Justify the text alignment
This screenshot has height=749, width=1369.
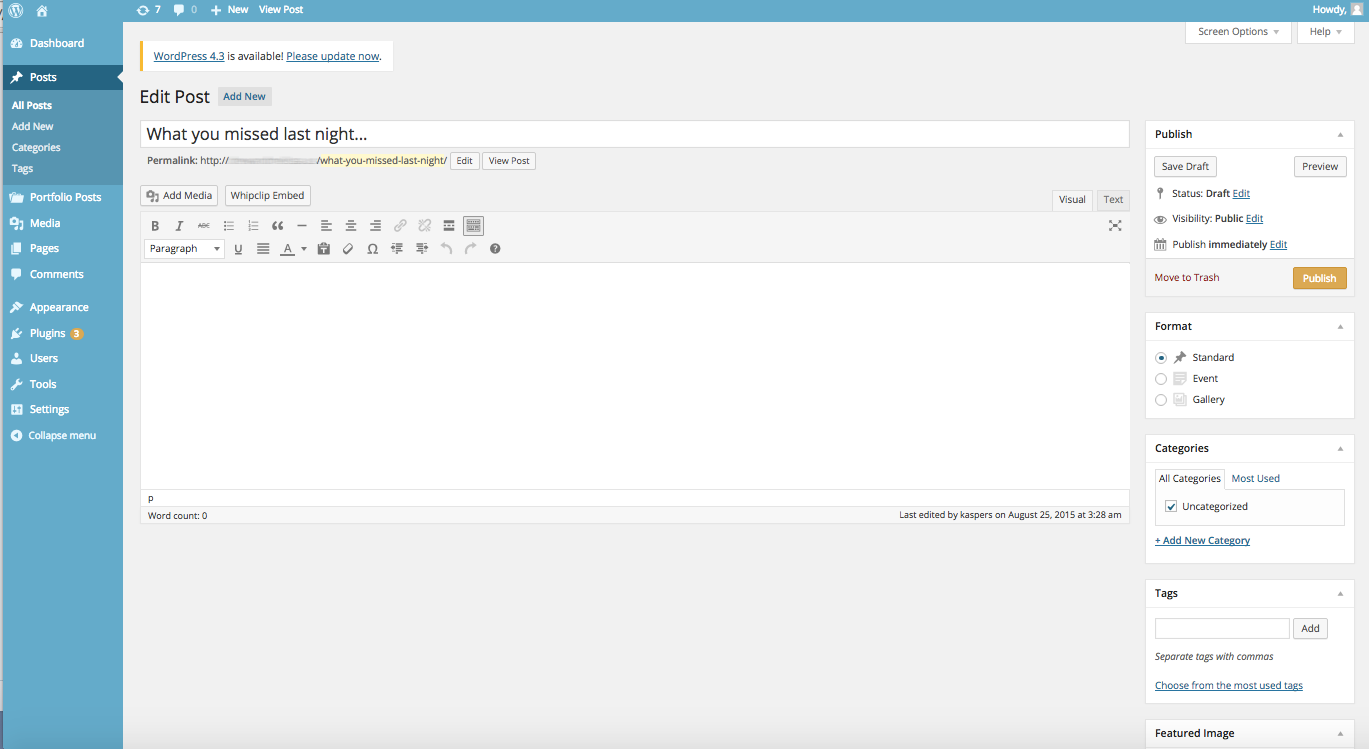[263, 249]
